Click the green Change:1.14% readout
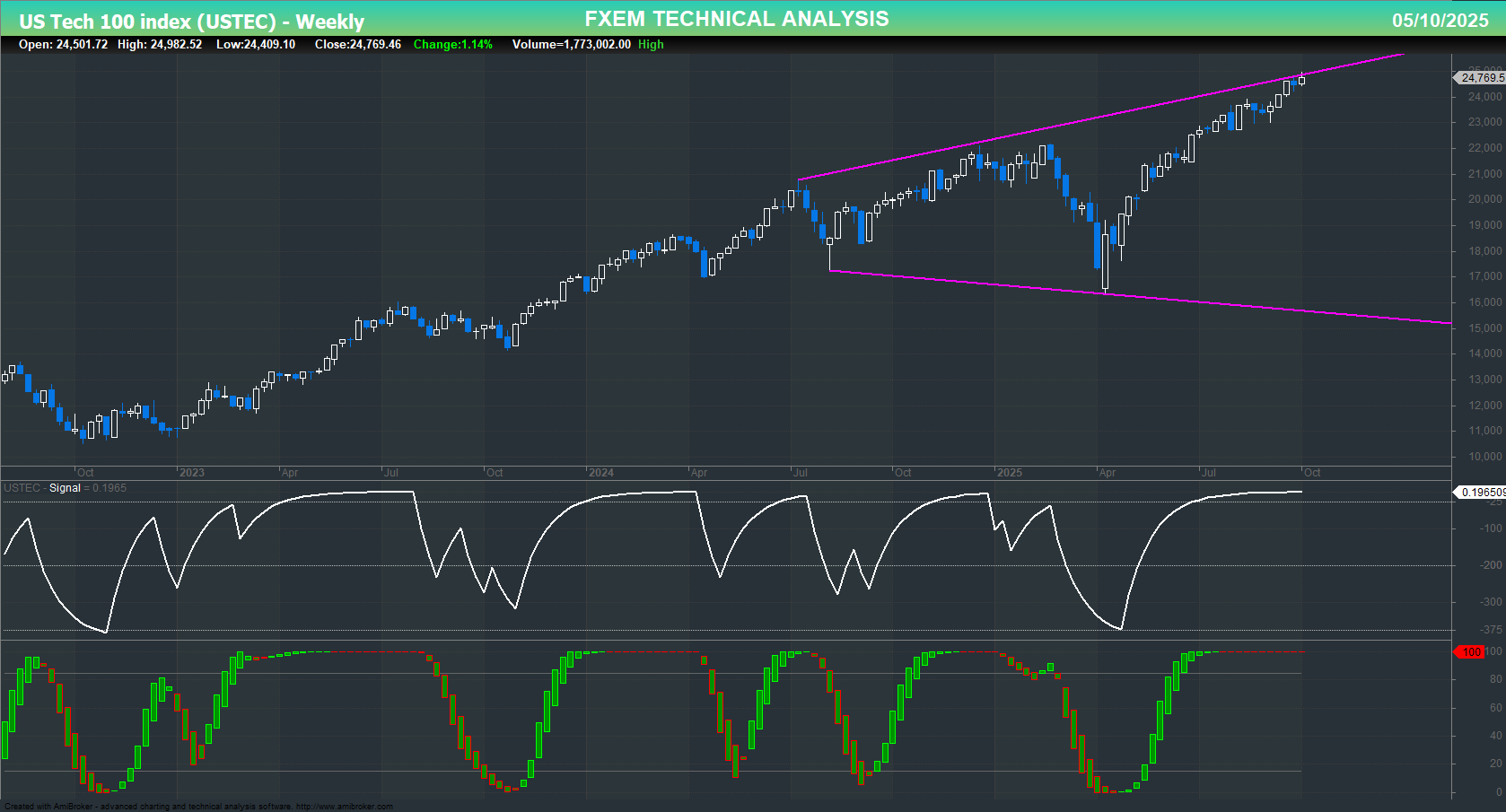This screenshot has width=1506, height=812. click(451, 44)
